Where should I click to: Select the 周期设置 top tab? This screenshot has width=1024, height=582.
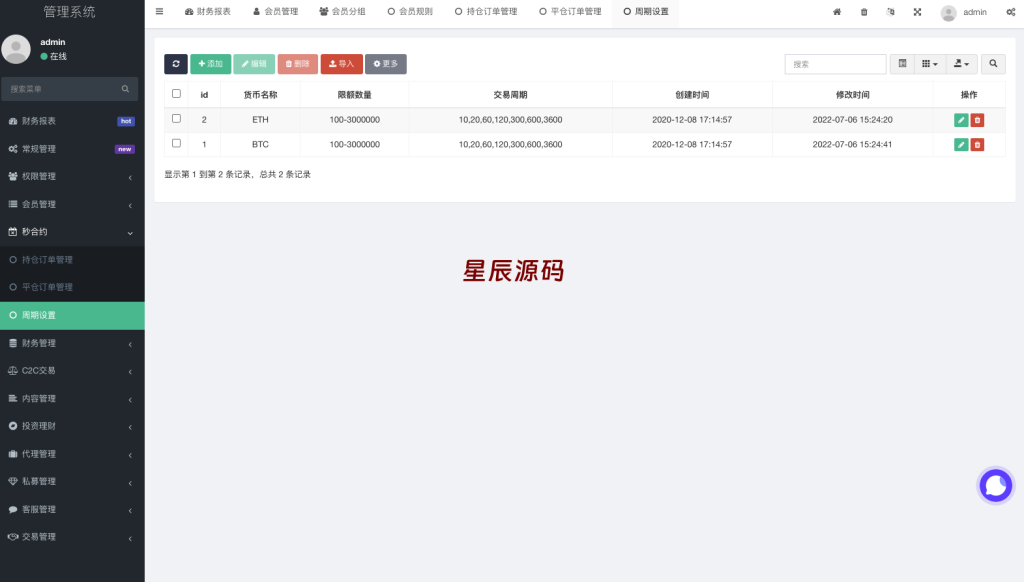click(646, 12)
